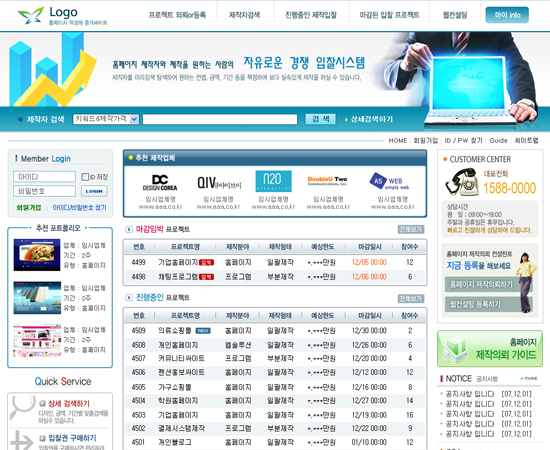Image resolution: width=550 pixels, height=450 pixels.
Task: Open the DoubleU Two company logo
Action: 327,181
